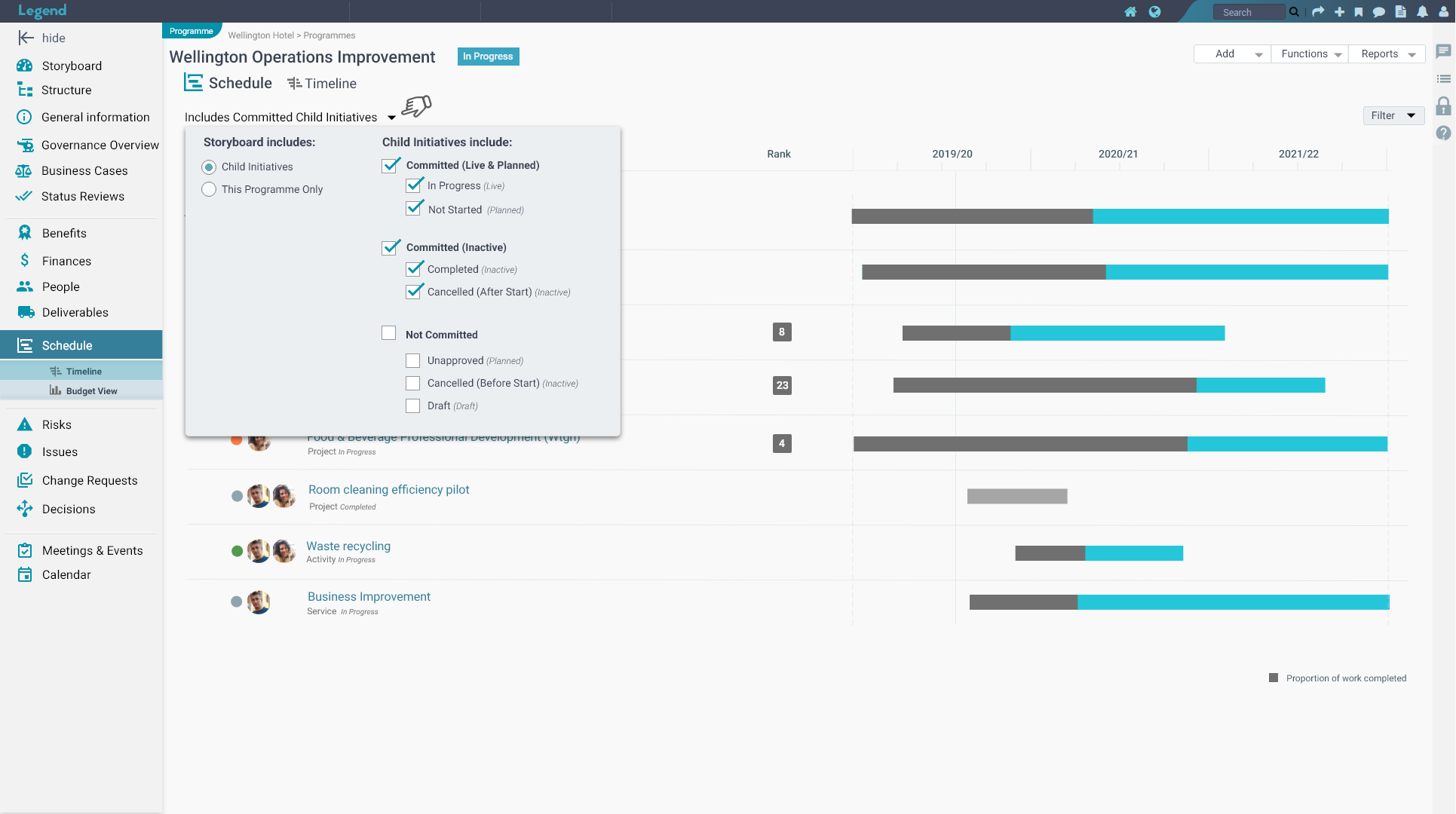
Task: Click the Deliverables truck icon
Action: 26,312
